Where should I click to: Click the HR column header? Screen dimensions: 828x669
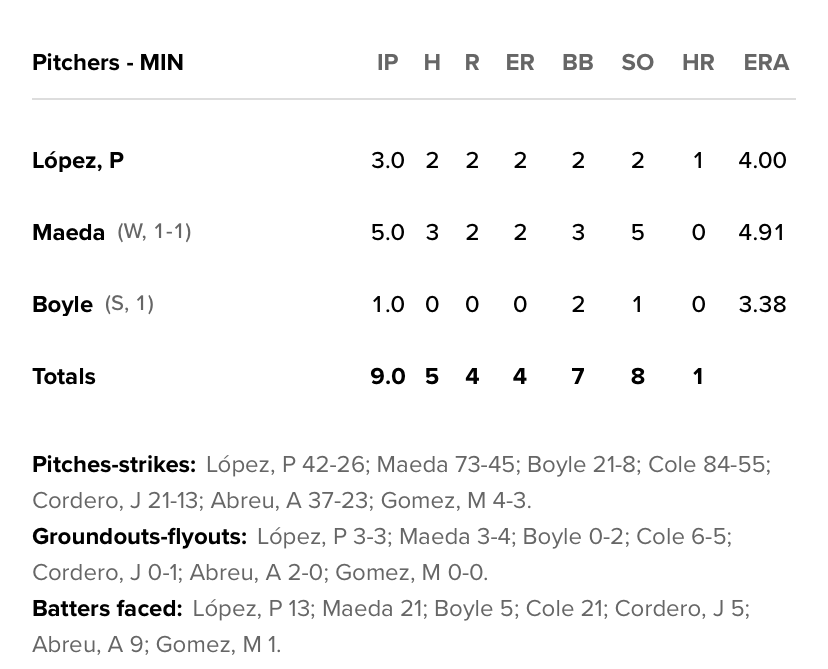tap(698, 63)
